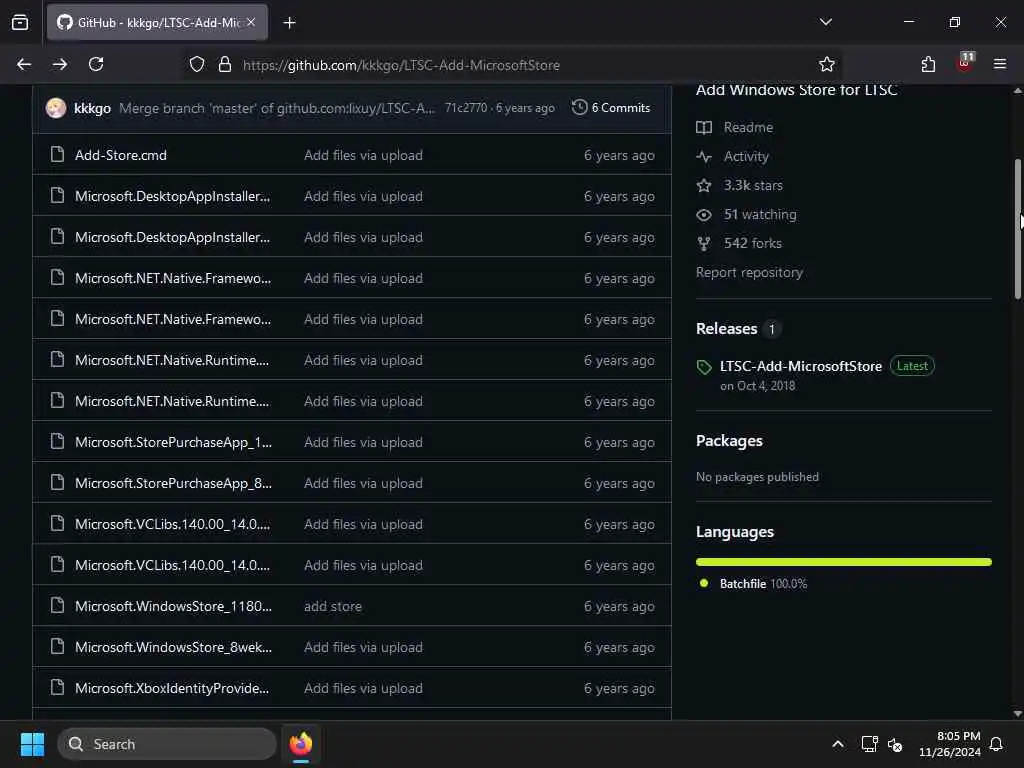Open the notifications bell icon
The width and height of the screenshot is (1024, 768).
click(997, 744)
